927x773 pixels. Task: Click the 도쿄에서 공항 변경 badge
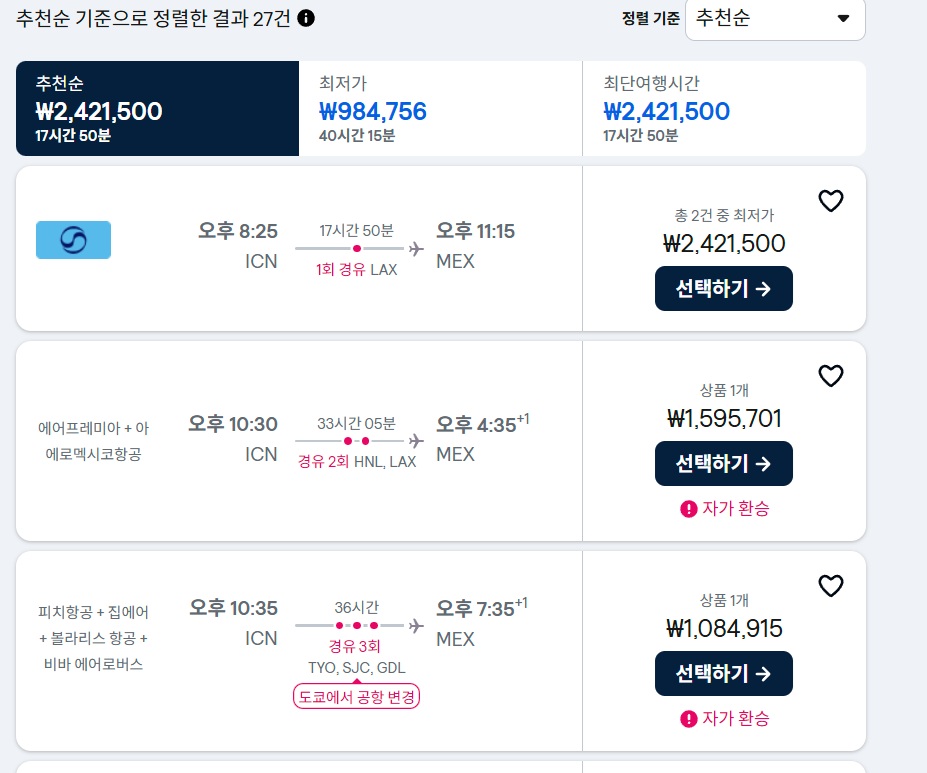coord(356,696)
